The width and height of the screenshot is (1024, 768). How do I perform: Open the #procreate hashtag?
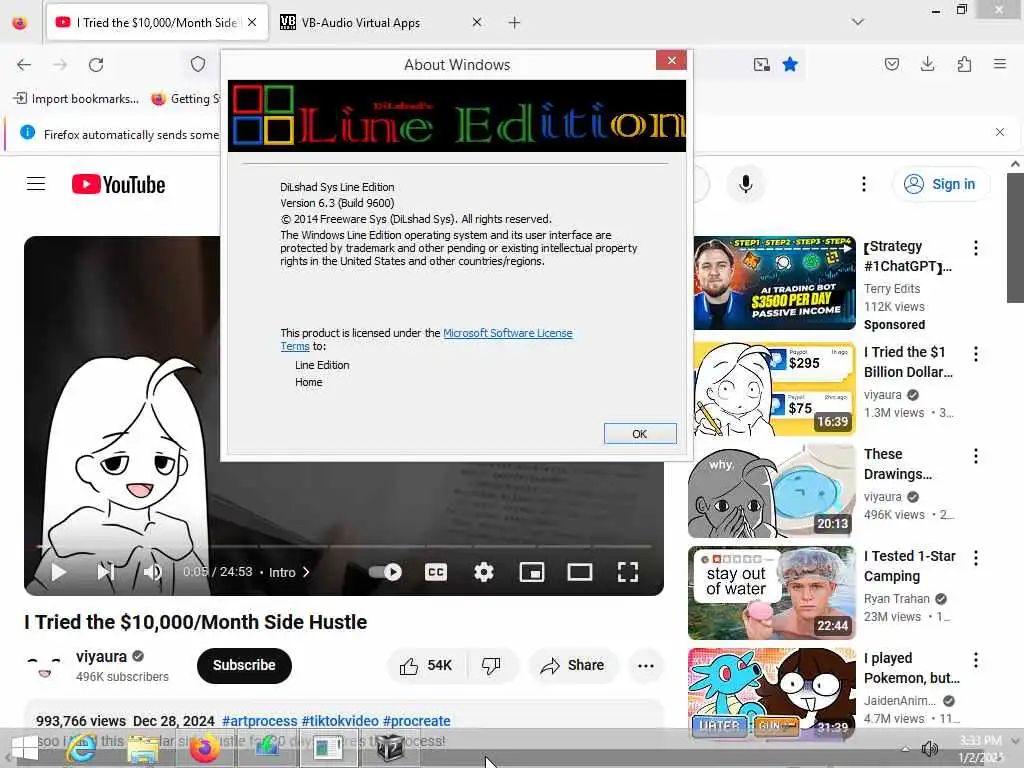[x=417, y=721]
